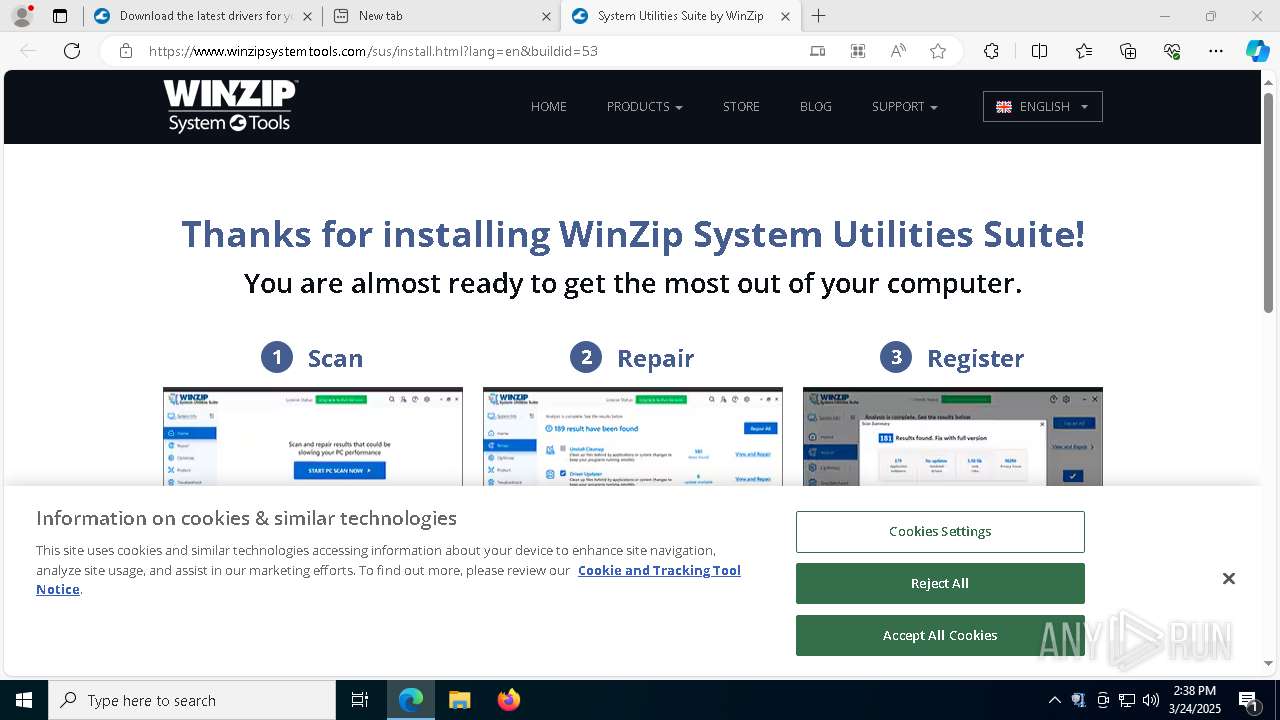
Task: Dismiss the cookie banner with X
Action: (1229, 579)
